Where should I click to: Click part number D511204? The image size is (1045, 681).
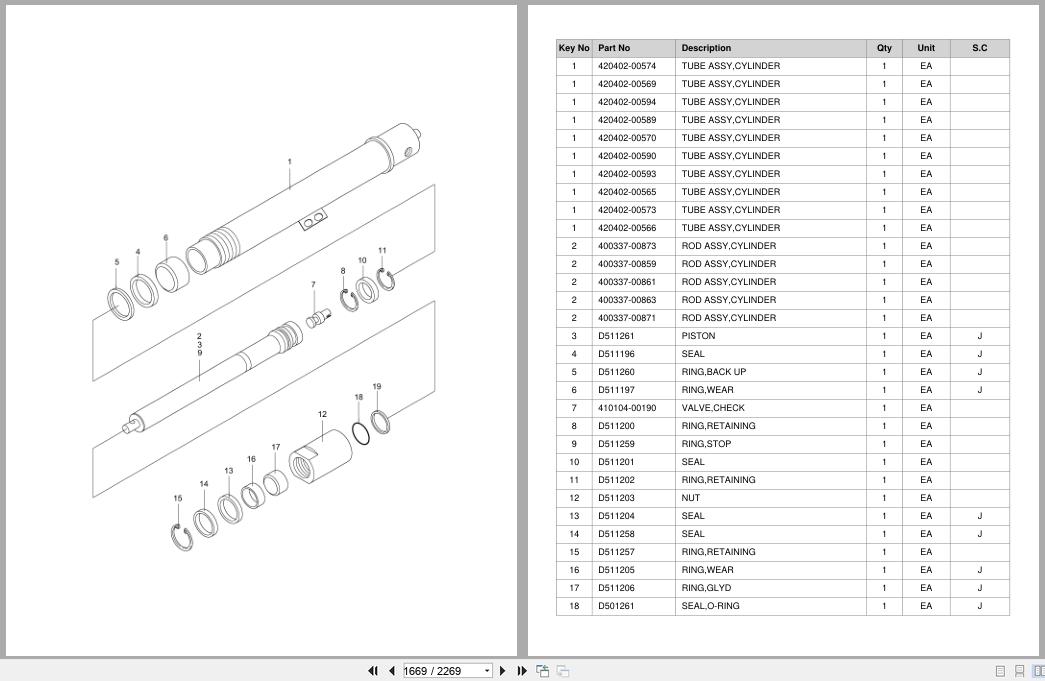coord(616,516)
